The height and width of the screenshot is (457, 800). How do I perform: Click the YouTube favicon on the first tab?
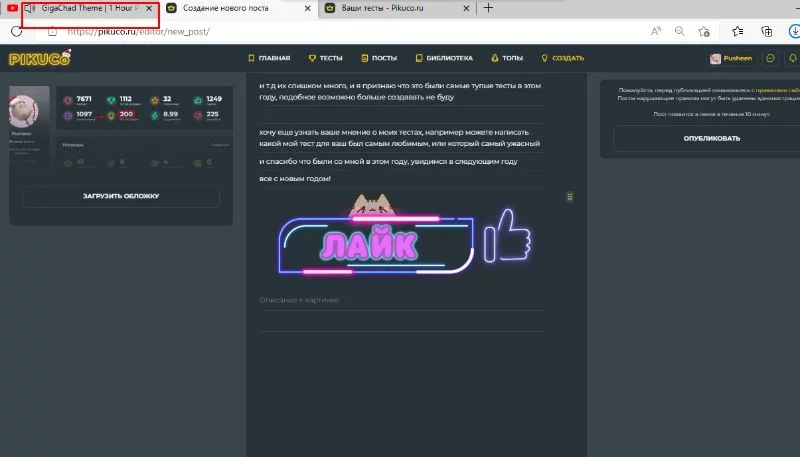click(x=12, y=8)
